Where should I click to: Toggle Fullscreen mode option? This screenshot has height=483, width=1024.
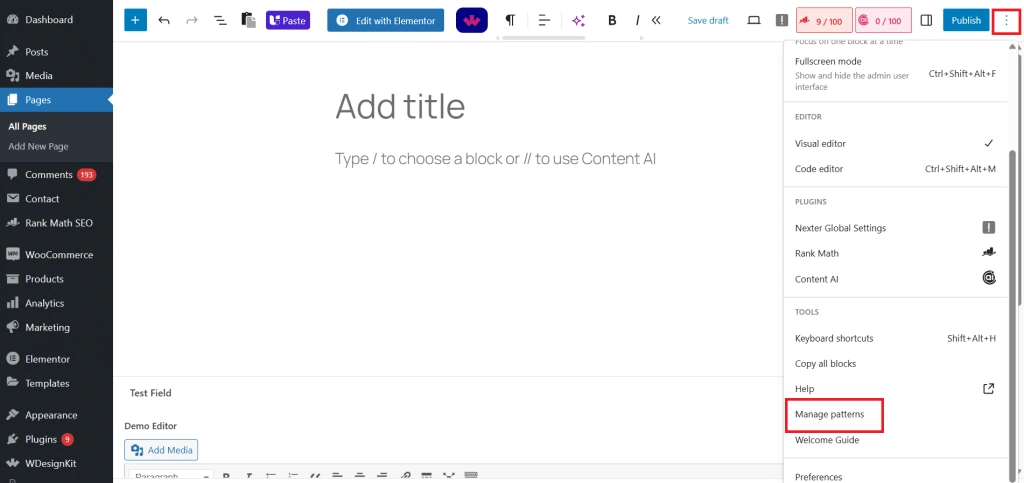[x=828, y=62]
